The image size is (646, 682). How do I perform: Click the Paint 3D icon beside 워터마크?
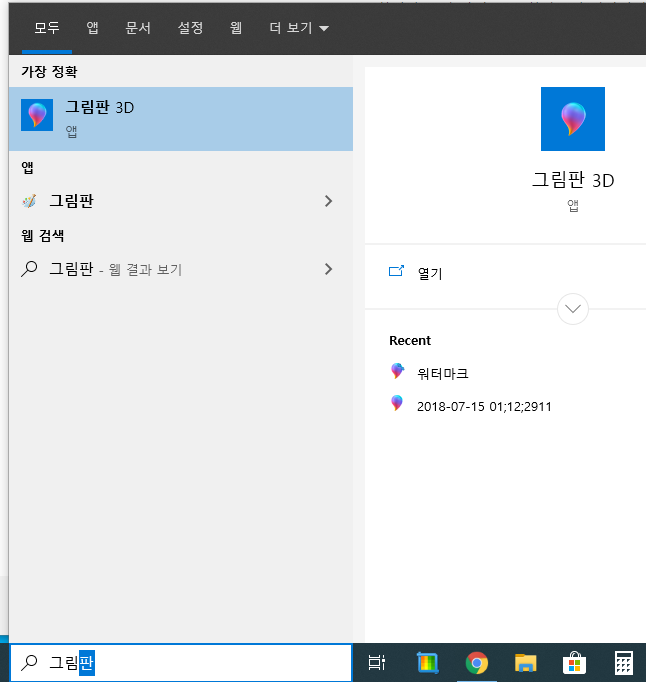click(x=397, y=371)
